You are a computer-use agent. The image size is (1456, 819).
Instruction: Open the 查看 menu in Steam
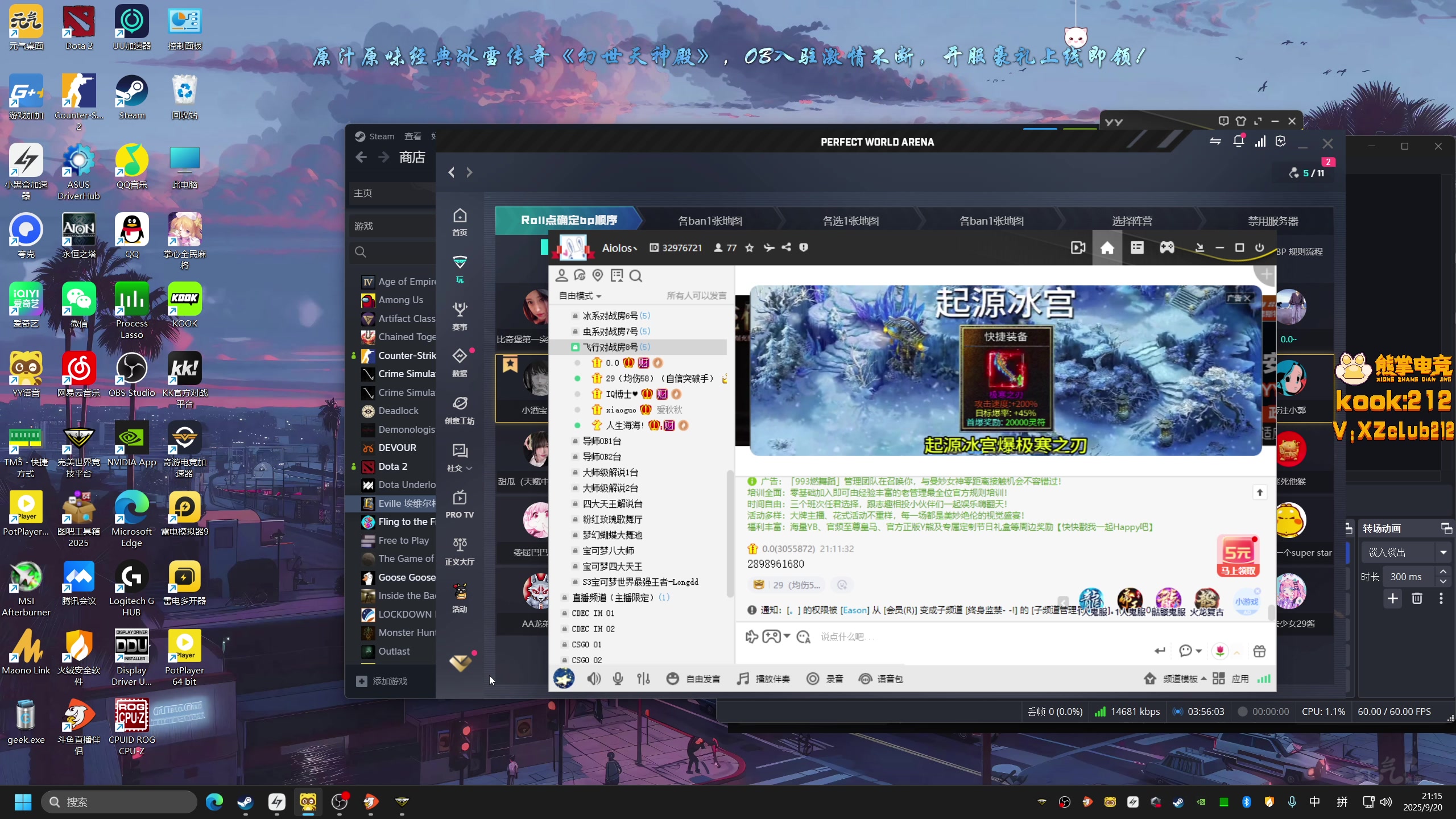coord(413,136)
